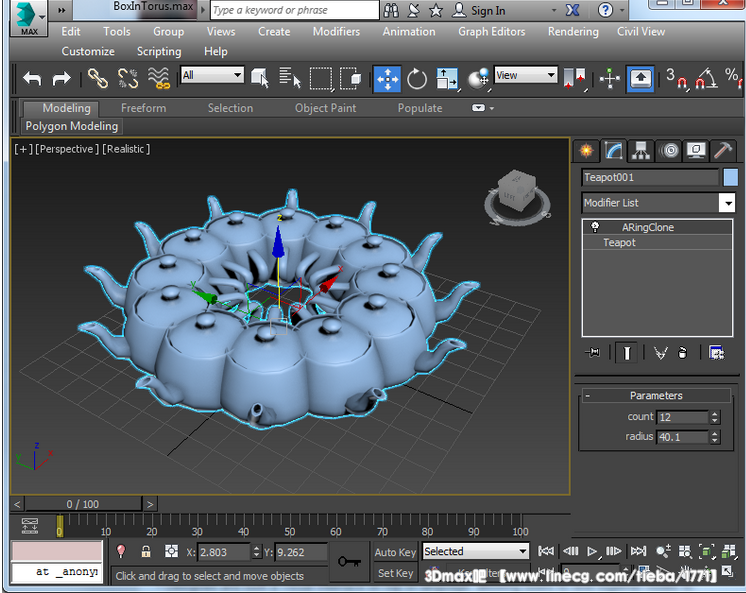Open the Utilities hammer panel tab
Screen dimensions: 746x593
point(723,151)
